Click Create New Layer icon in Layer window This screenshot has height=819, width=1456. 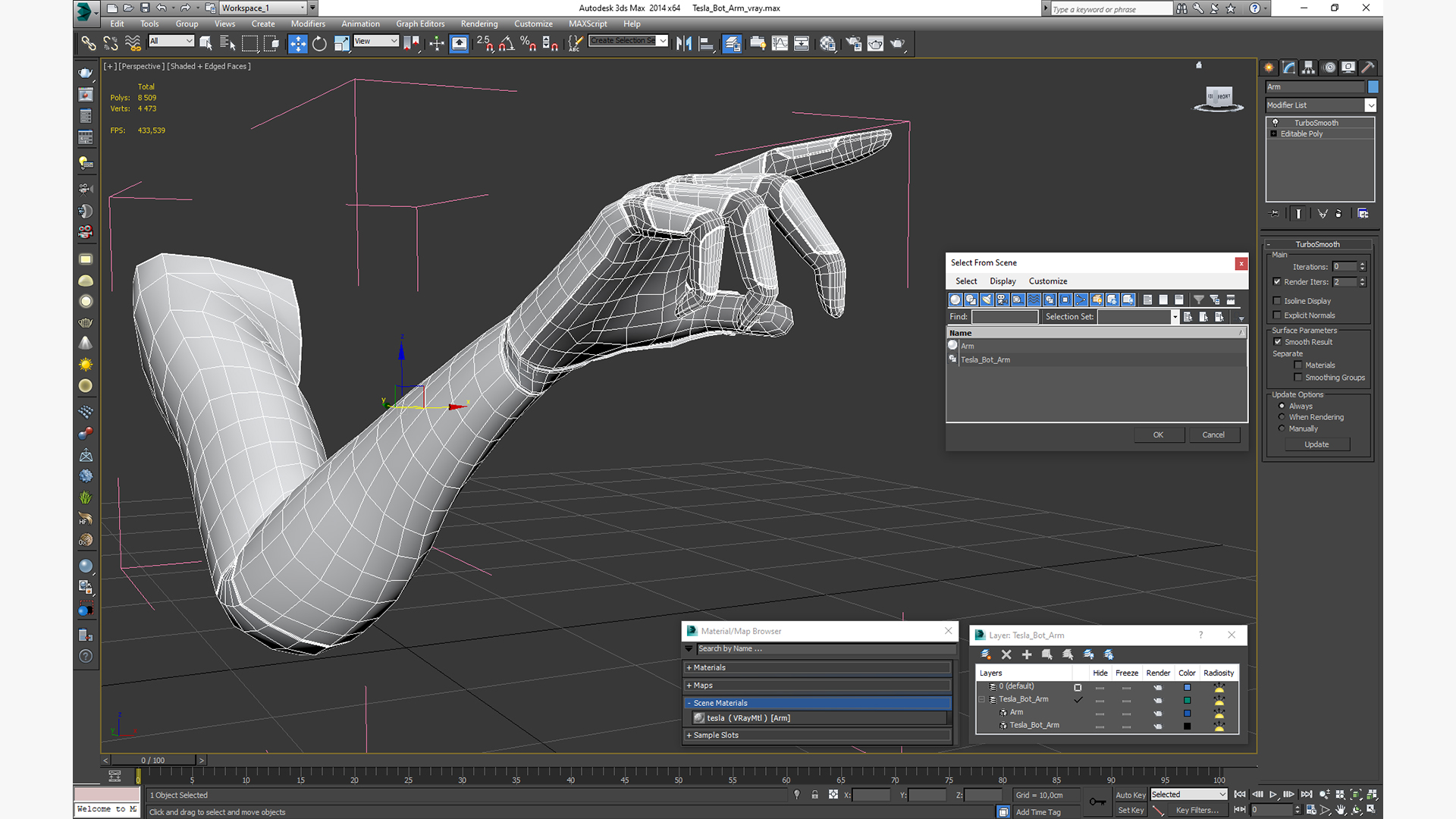coord(986,654)
